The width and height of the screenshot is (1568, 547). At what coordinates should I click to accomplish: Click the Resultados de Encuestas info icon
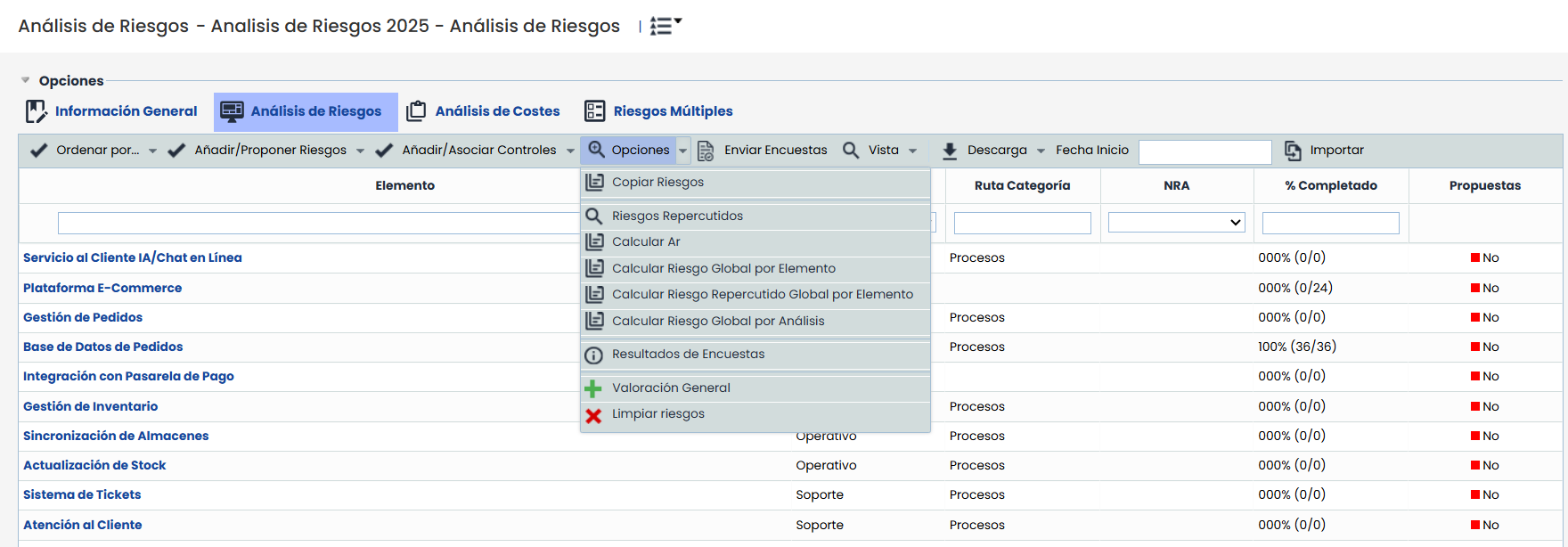click(x=593, y=355)
